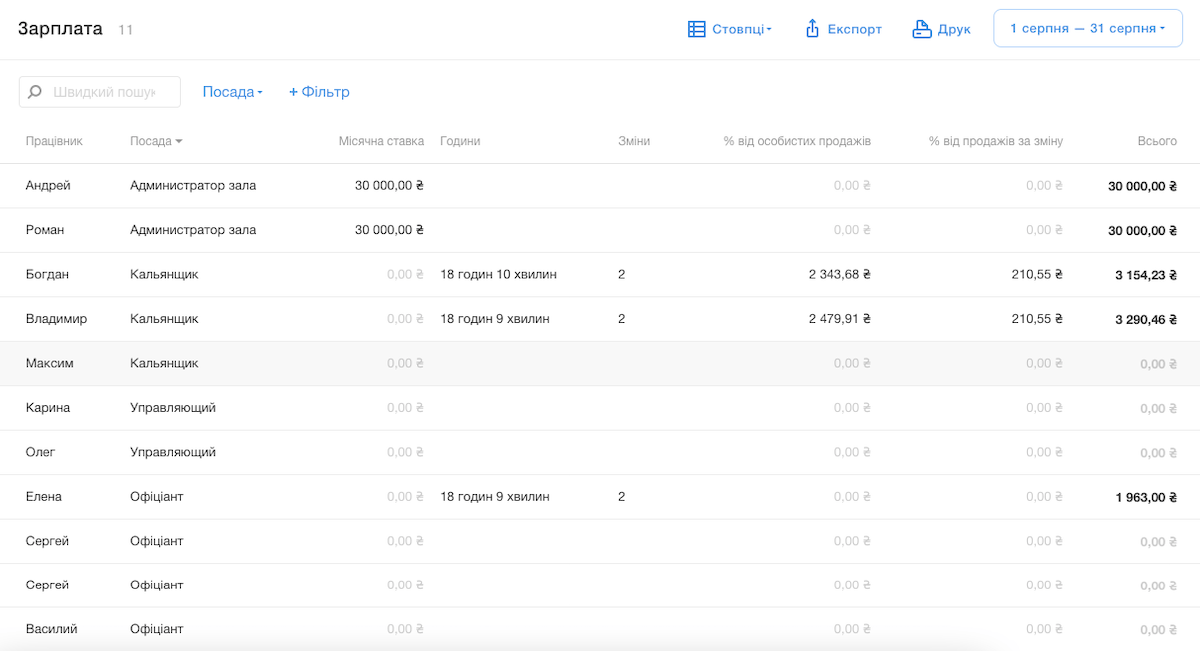Sort by the Посада column header
This screenshot has width=1200, height=651.
156,141
